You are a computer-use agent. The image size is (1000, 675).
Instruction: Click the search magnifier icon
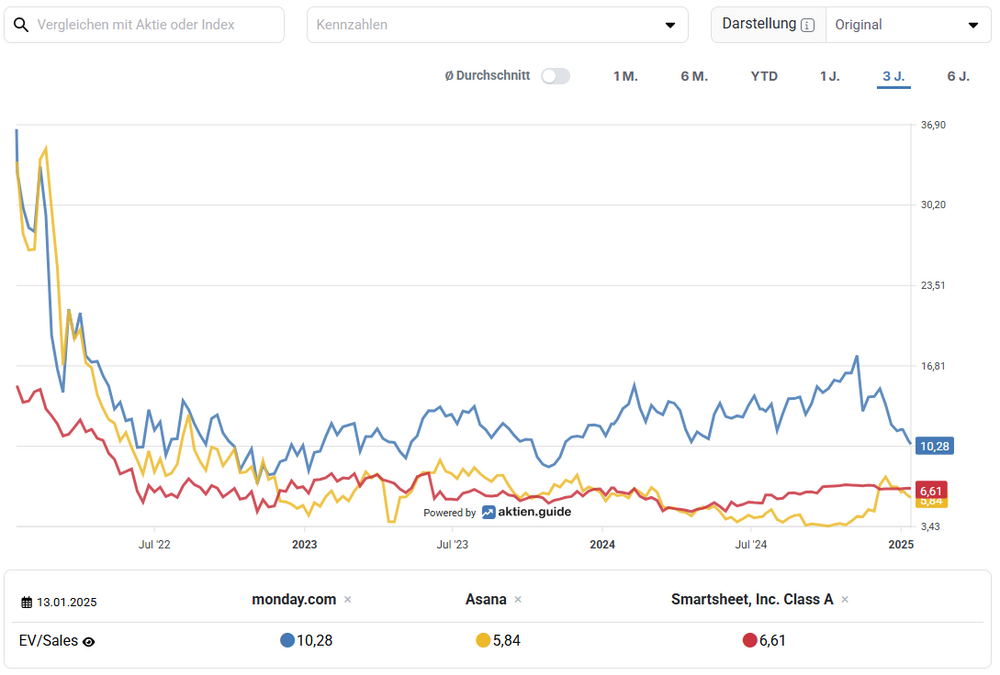point(22,24)
